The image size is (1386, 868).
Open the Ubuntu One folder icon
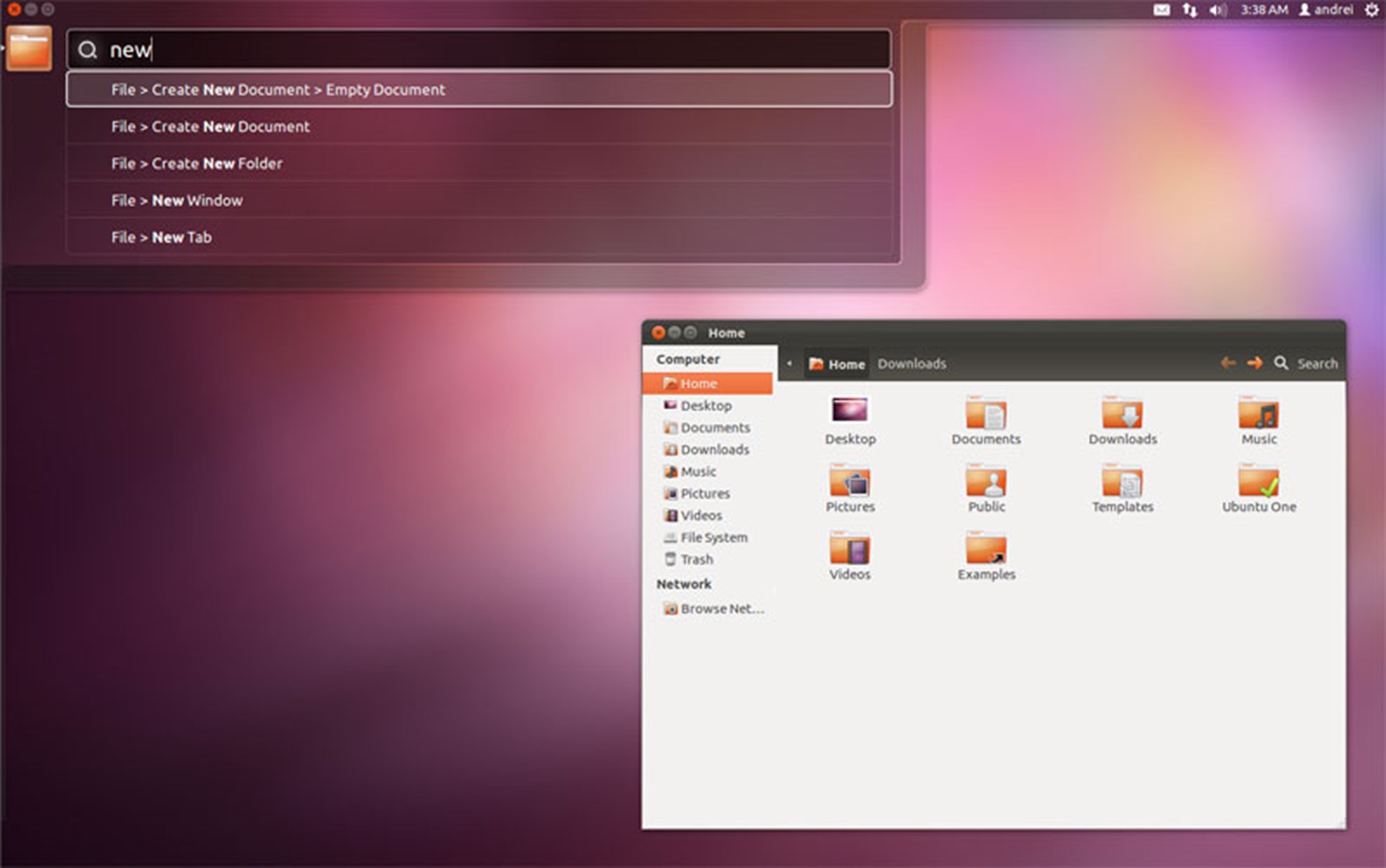click(1258, 480)
